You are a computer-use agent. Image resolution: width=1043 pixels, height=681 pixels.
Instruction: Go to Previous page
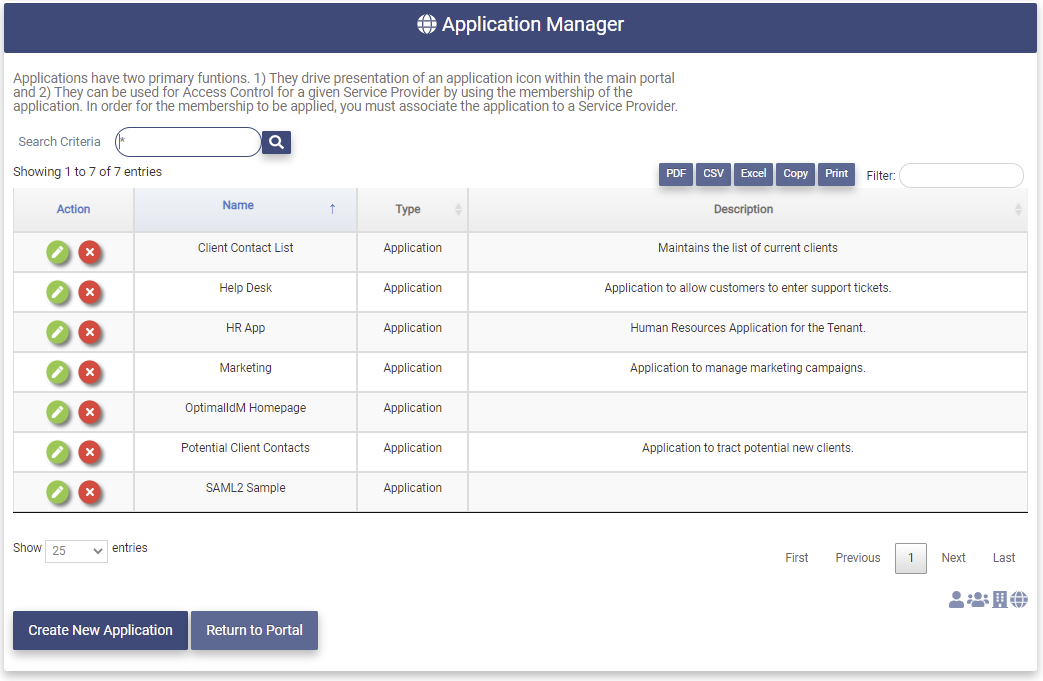coord(857,558)
